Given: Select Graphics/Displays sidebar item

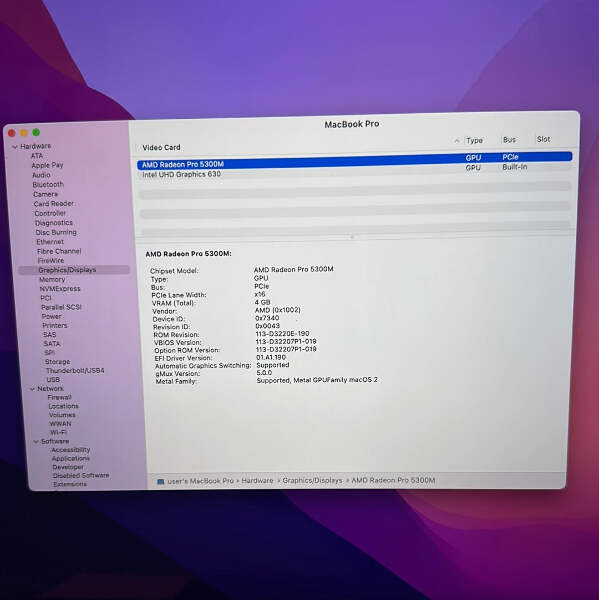Looking at the screenshot, I should 74,270.
